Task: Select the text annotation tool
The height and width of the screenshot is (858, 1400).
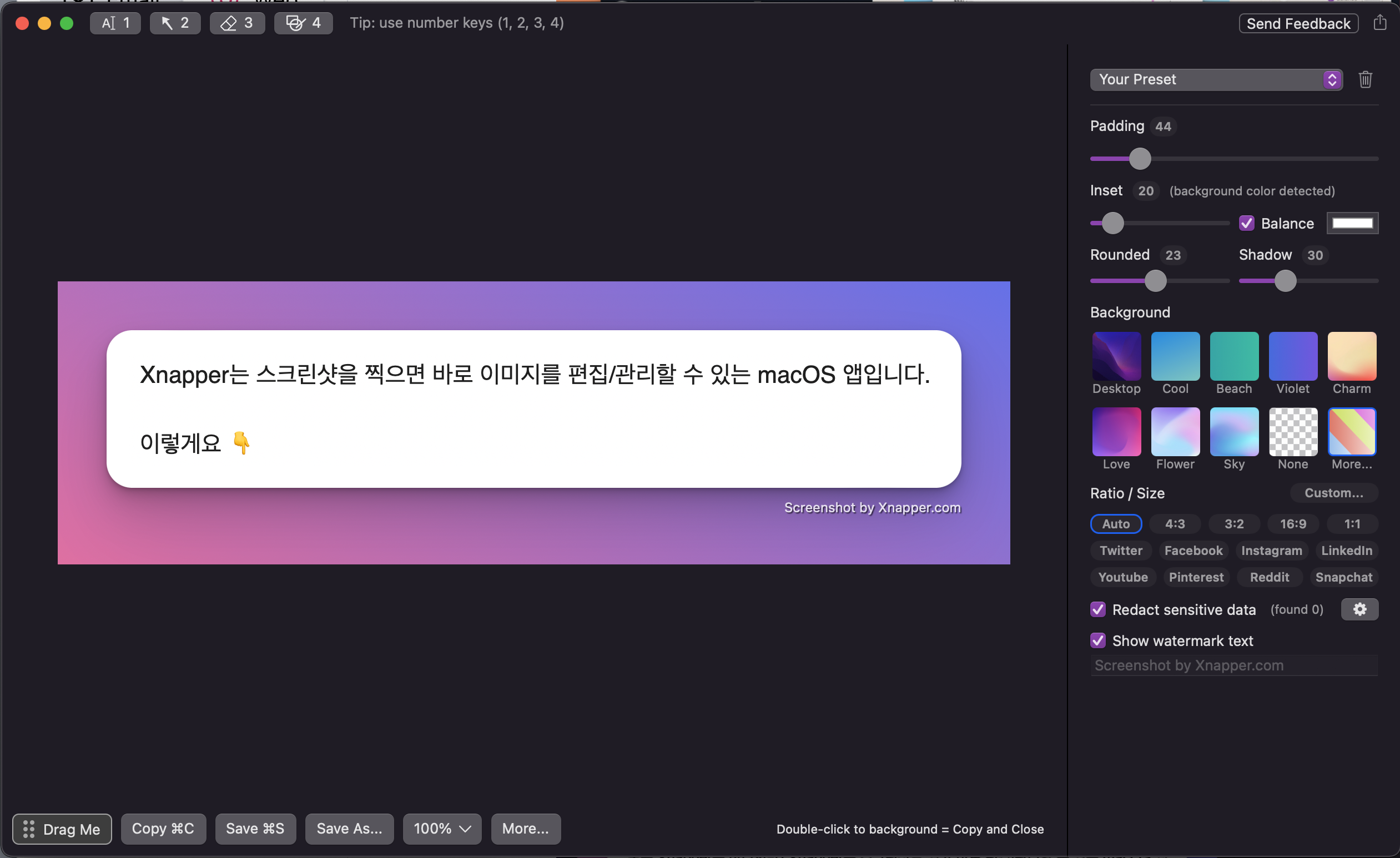Action: coord(115,23)
